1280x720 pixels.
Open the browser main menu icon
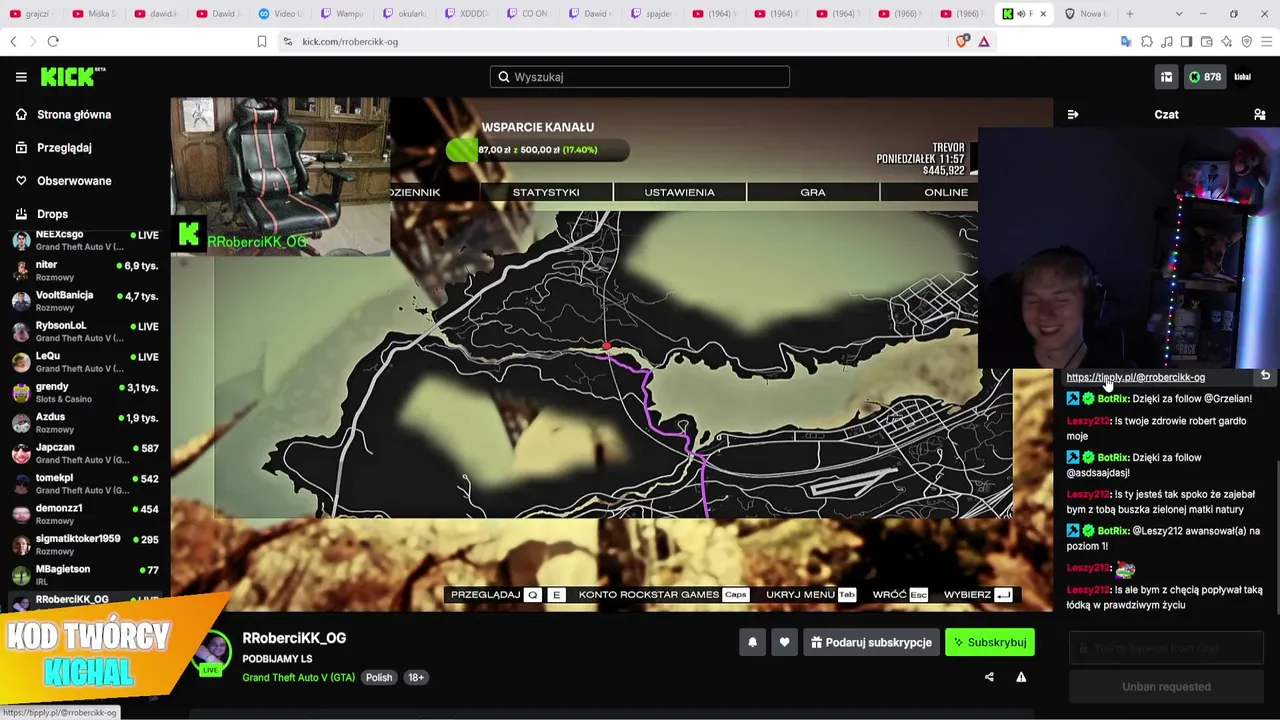[1266, 41]
